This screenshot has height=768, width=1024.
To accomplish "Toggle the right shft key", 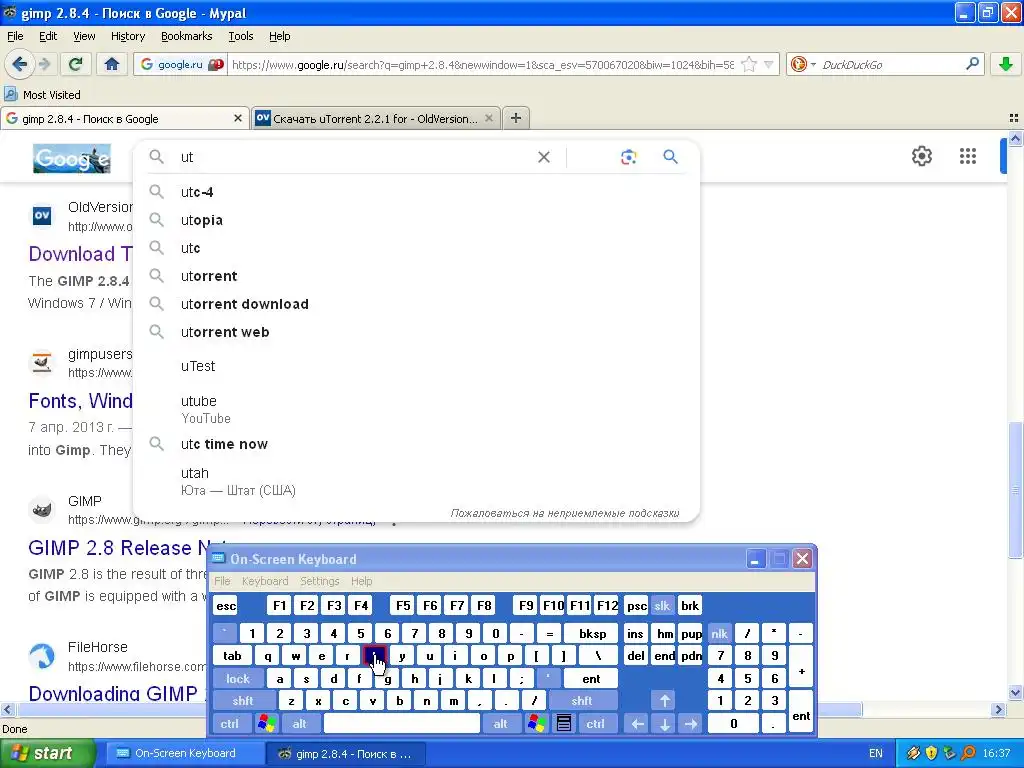I will 581,701.
